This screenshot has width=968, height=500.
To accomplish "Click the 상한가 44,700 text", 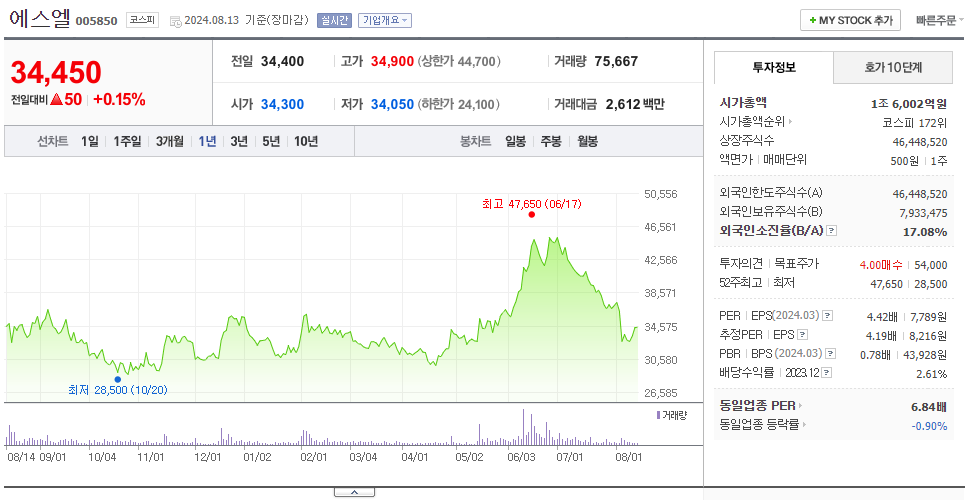I will [x=459, y=62].
